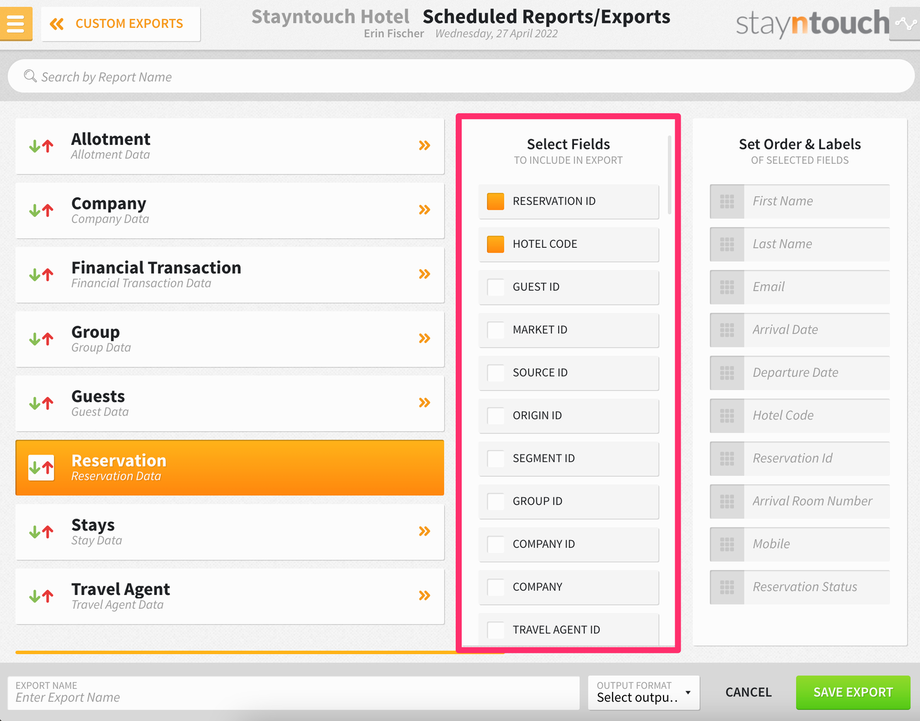Click the Allotment up-down arrows icon
The width and height of the screenshot is (920, 721).
(x=41, y=146)
